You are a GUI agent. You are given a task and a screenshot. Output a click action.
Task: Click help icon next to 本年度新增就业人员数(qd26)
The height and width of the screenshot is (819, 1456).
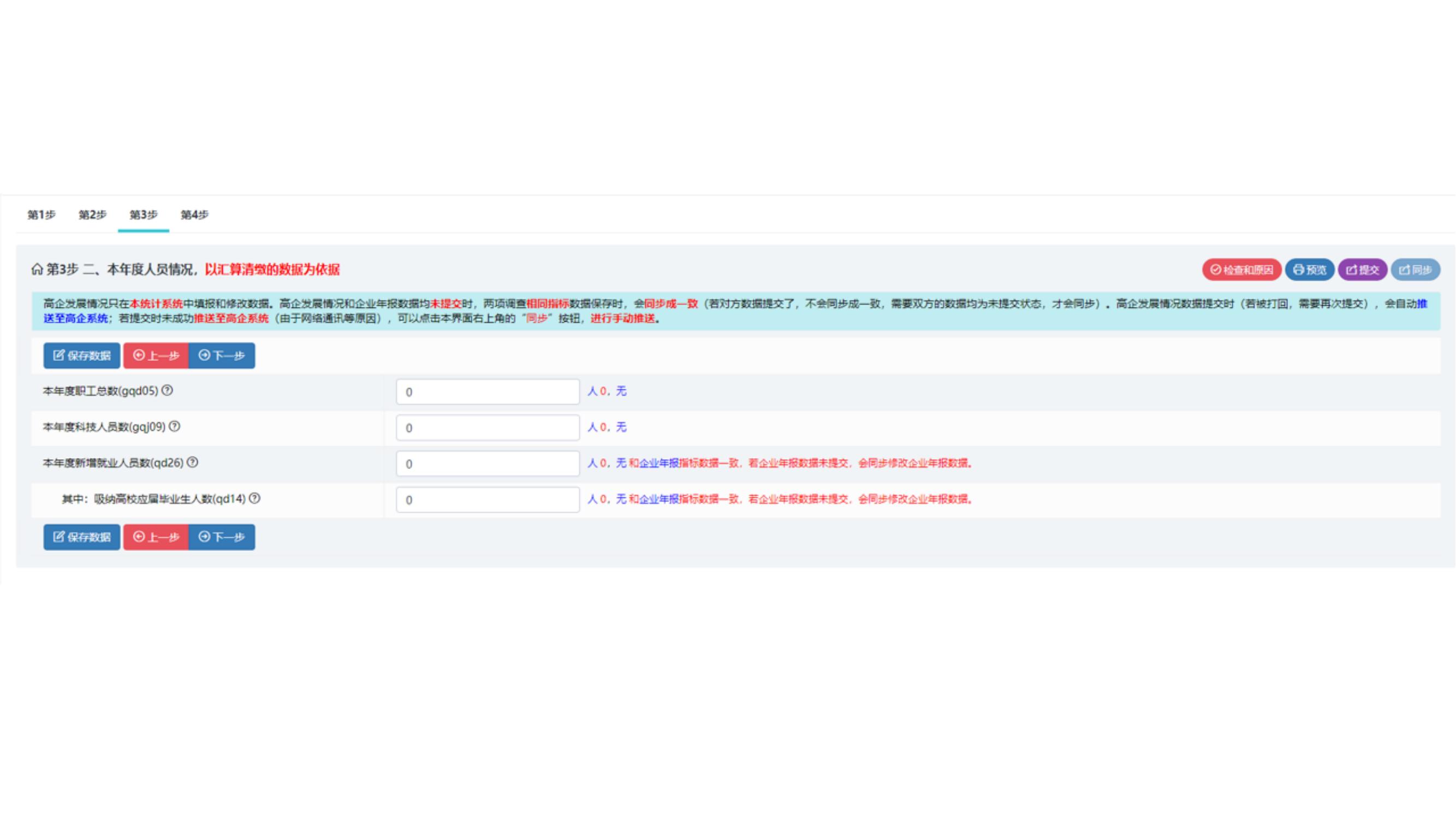[193, 462]
